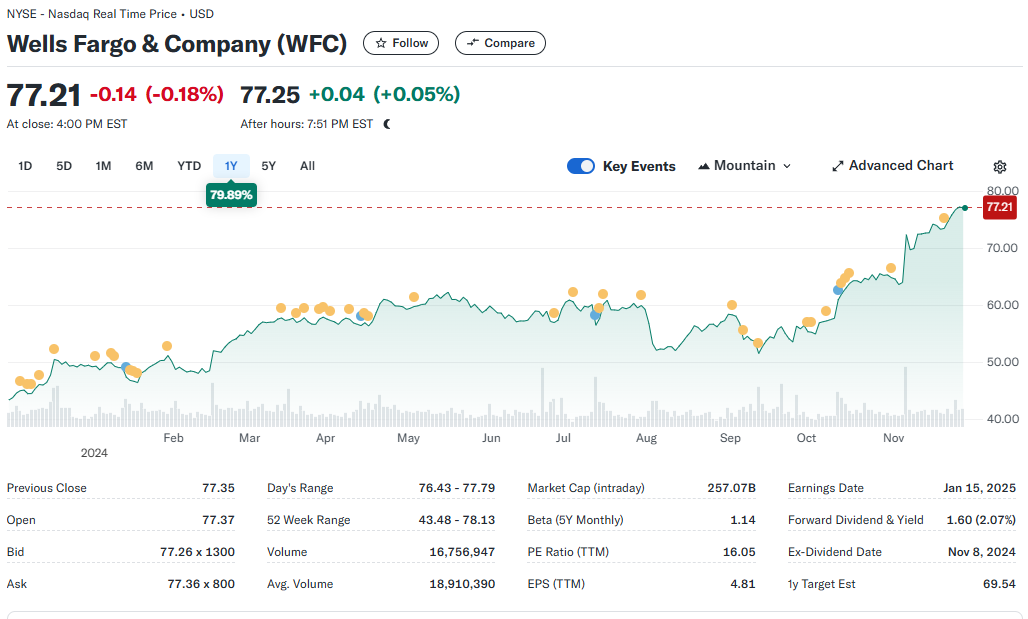Click the compare arrows icon
Viewport: 1028px width, 619px height.
click(x=473, y=43)
